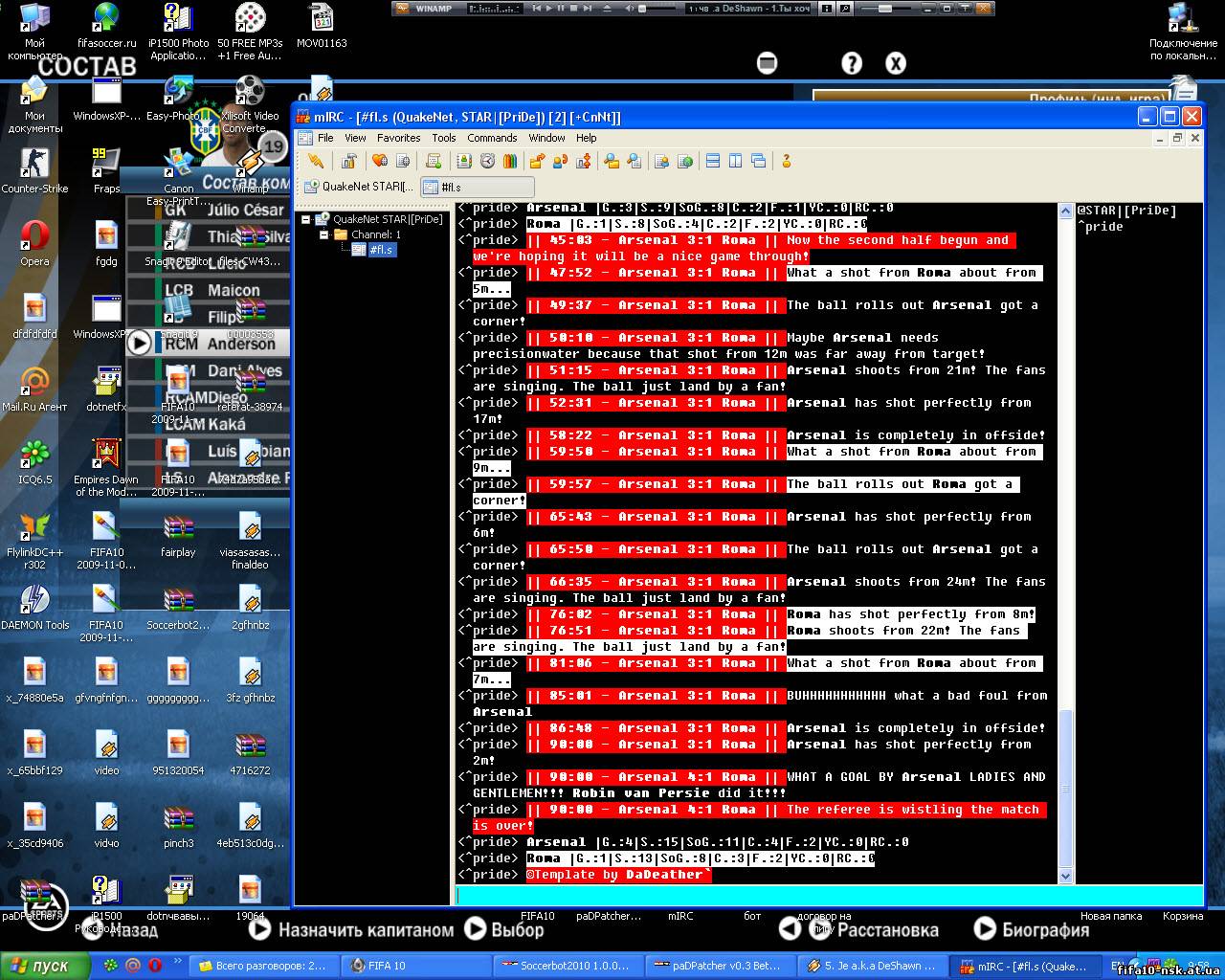Open the пуск Start button
The height and width of the screenshot is (980, 1225).
tap(46, 966)
